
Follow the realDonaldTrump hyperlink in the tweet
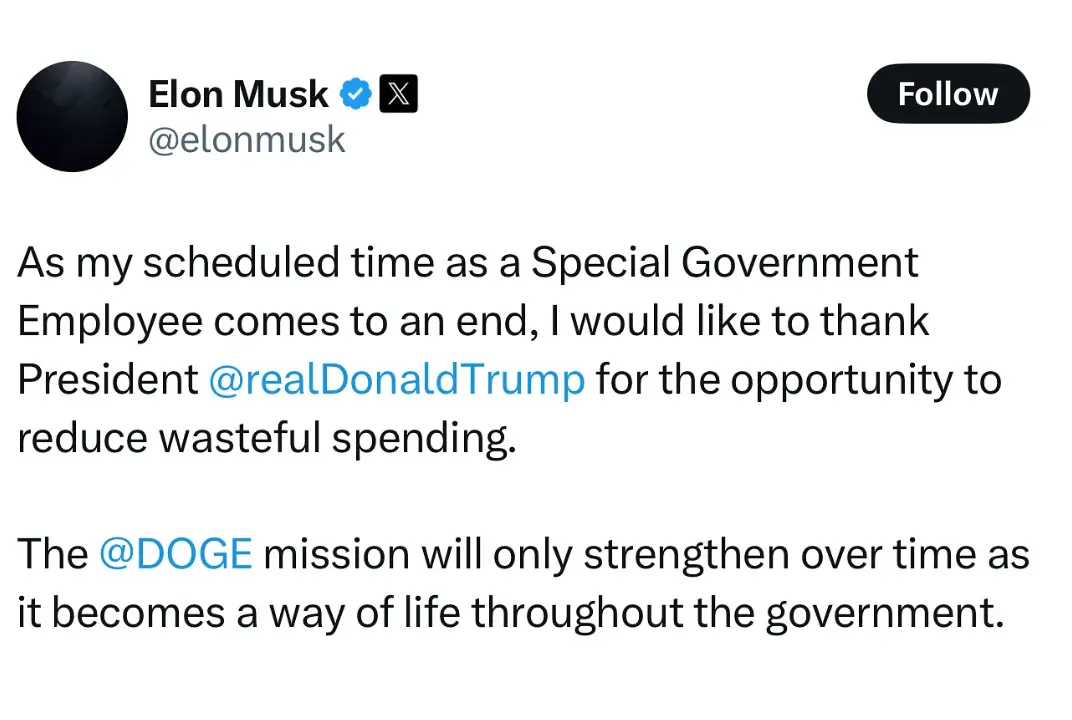click(x=398, y=379)
